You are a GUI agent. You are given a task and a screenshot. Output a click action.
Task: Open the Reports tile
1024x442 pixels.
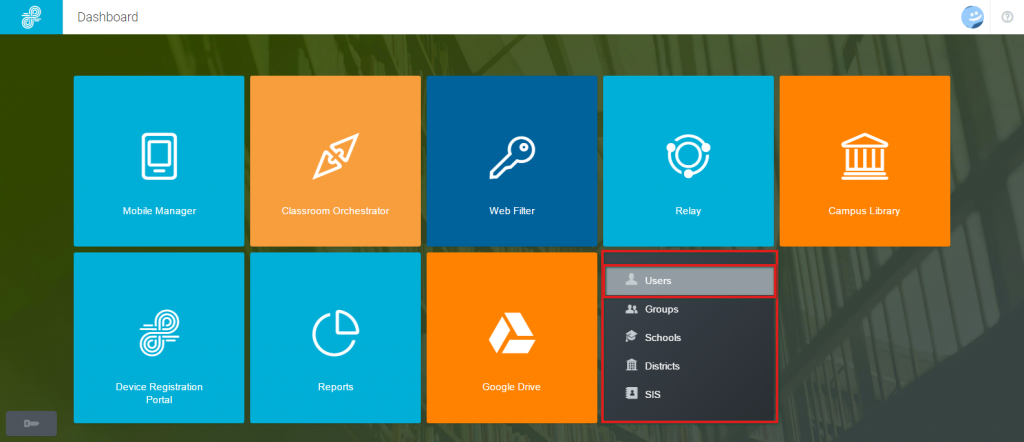click(x=335, y=338)
